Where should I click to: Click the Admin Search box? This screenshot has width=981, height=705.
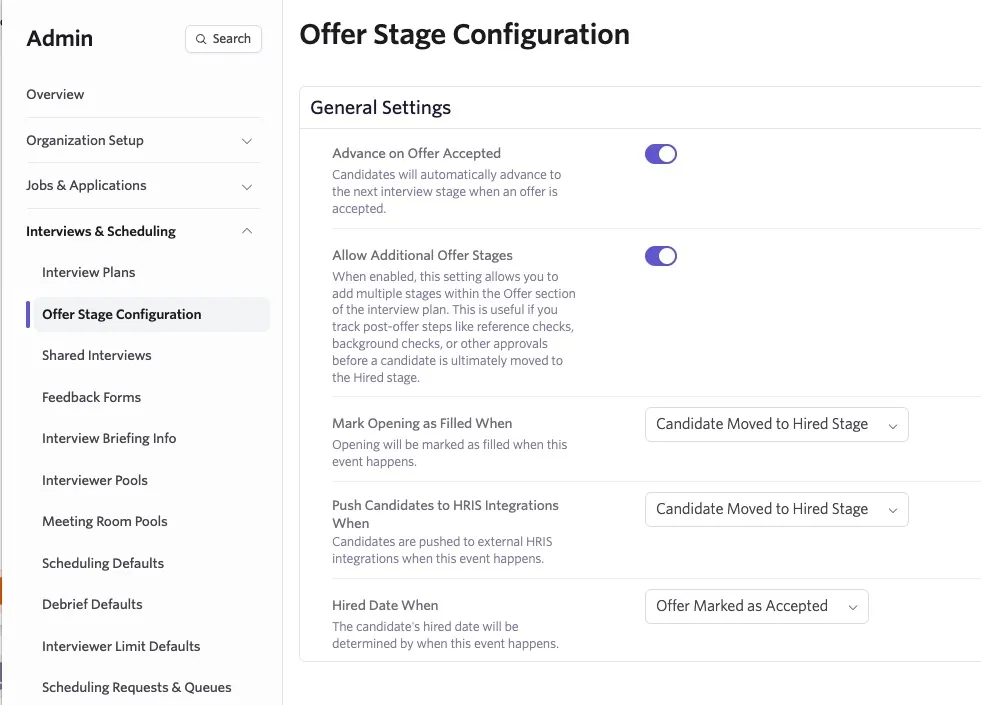223,39
